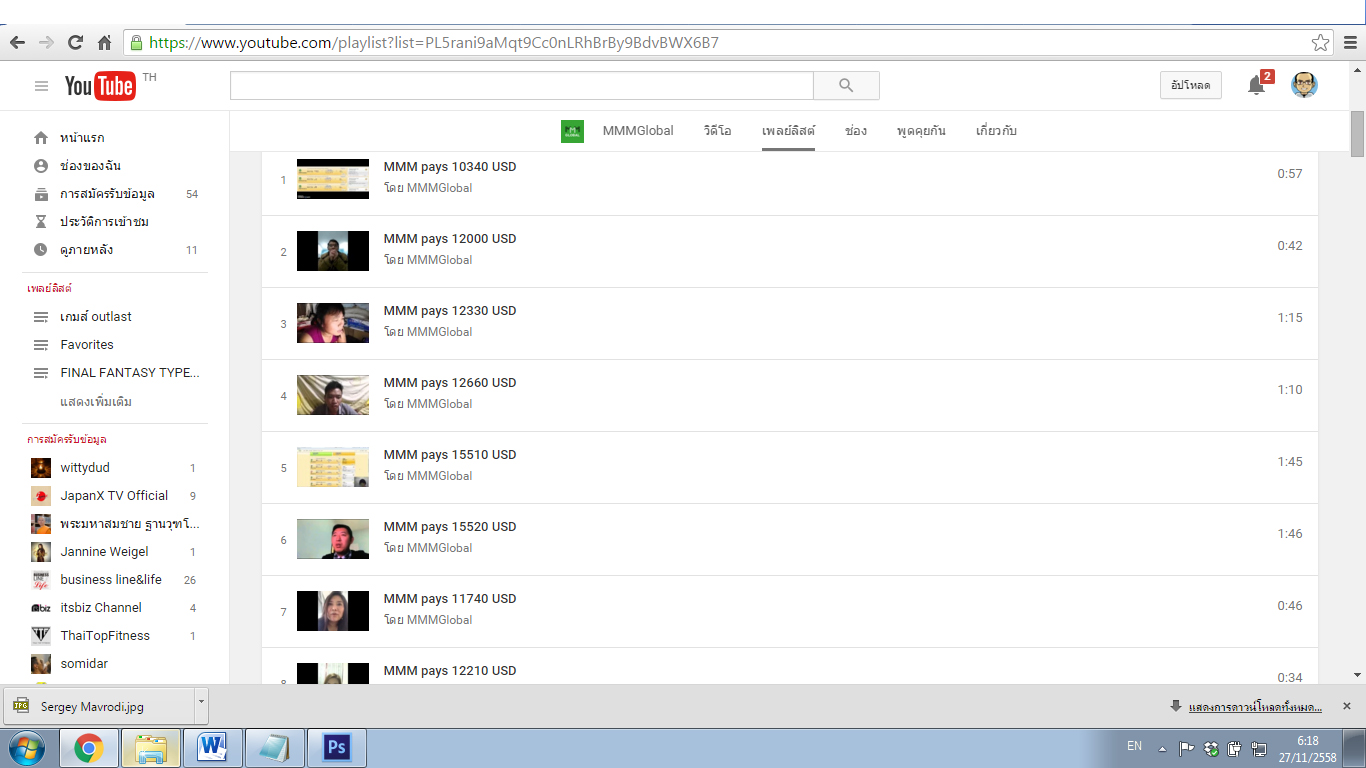Image resolution: width=1366 pixels, height=768 pixels.
Task: Click the JapanX TV Official avatar
Action: pyautogui.click(x=41, y=496)
